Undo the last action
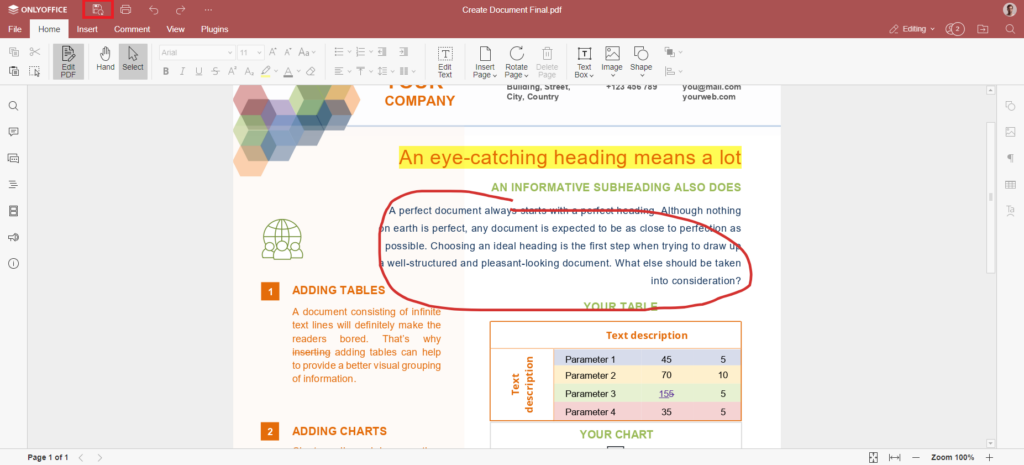This screenshot has width=1024, height=465. tap(153, 10)
